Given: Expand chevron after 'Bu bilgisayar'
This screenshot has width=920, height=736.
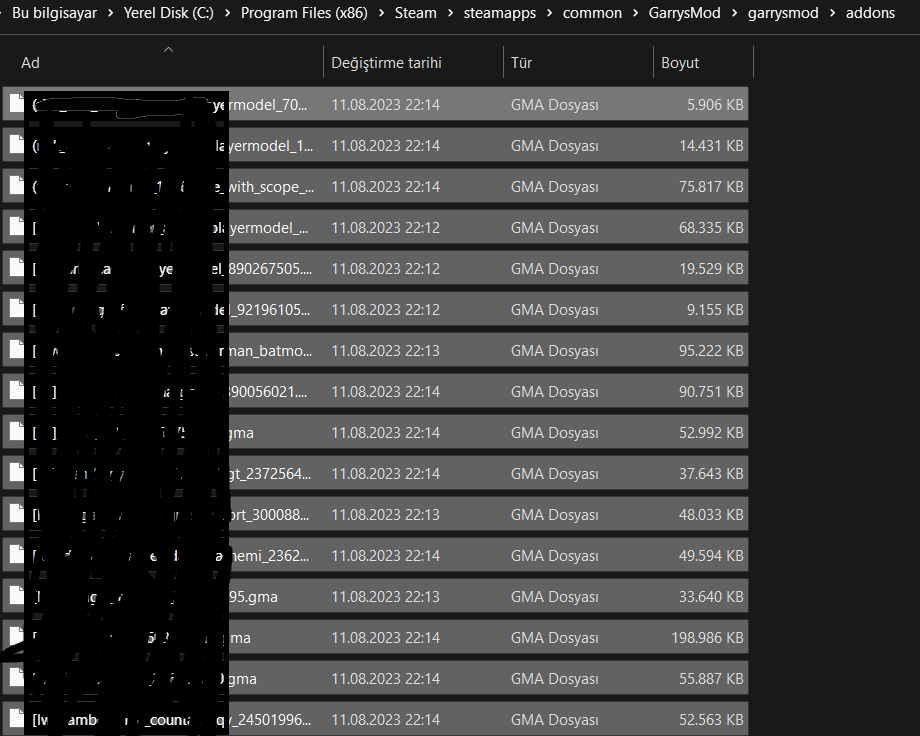Looking at the screenshot, I should 110,13.
